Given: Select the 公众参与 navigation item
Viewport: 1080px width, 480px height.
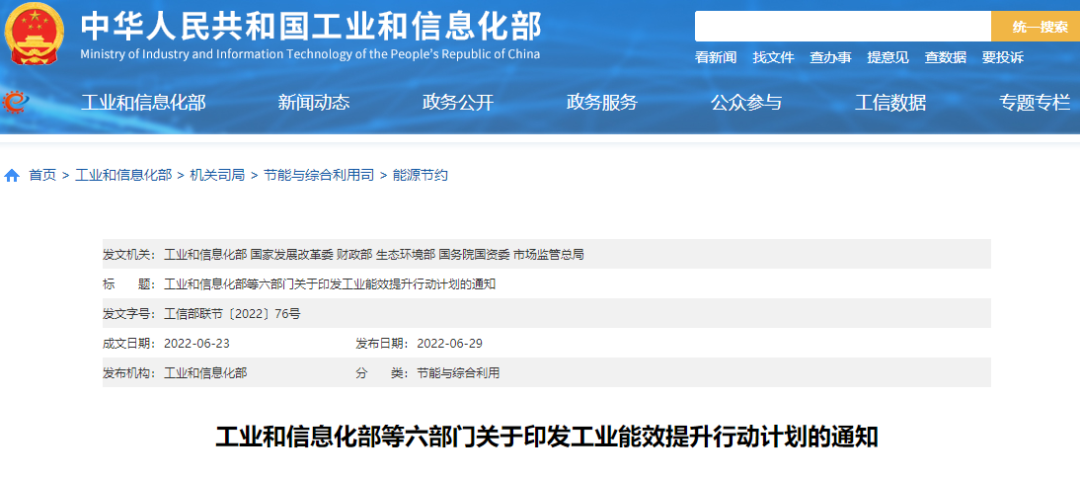Looking at the screenshot, I should [x=746, y=102].
